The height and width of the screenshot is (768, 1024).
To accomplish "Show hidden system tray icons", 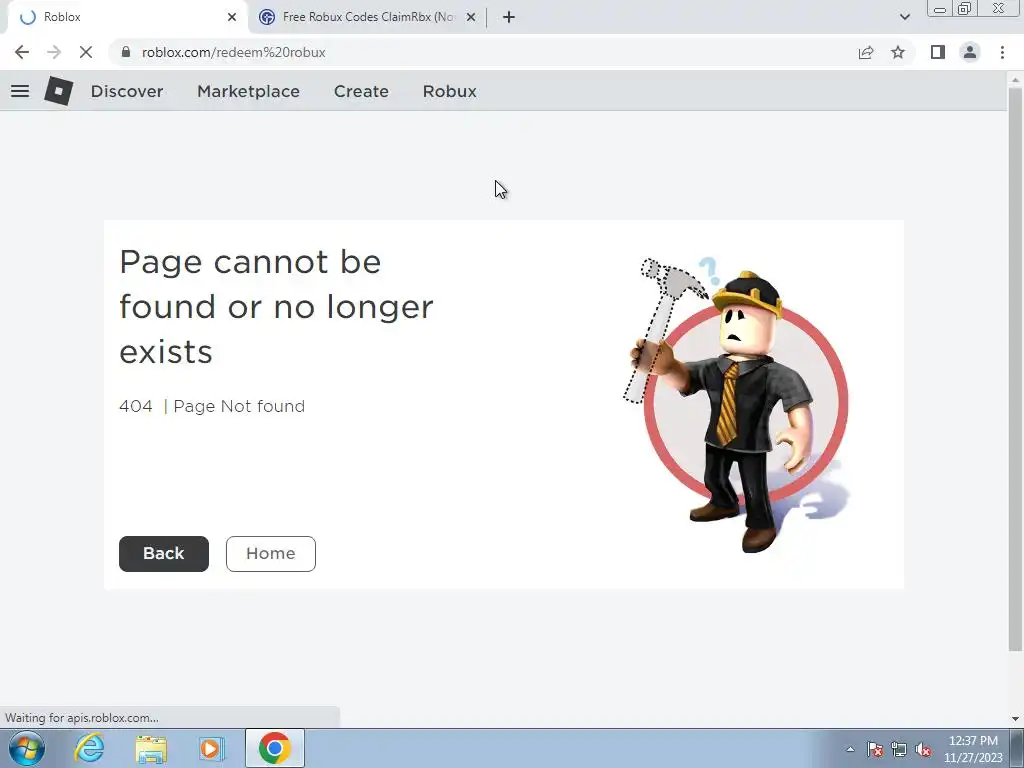I will pos(850,749).
